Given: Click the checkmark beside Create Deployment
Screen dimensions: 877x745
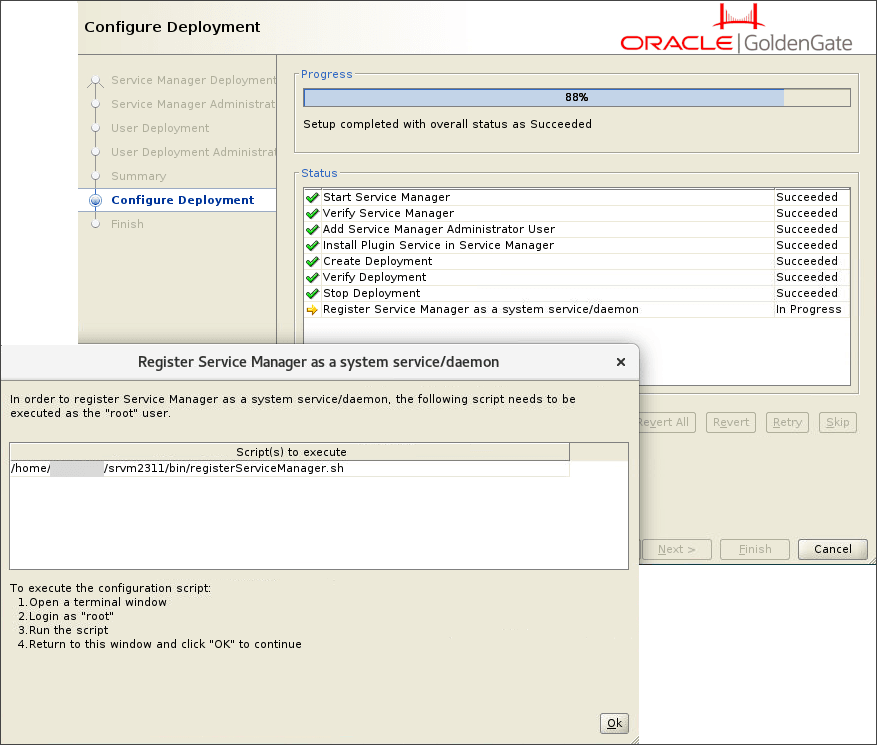Looking at the screenshot, I should pos(313,261).
